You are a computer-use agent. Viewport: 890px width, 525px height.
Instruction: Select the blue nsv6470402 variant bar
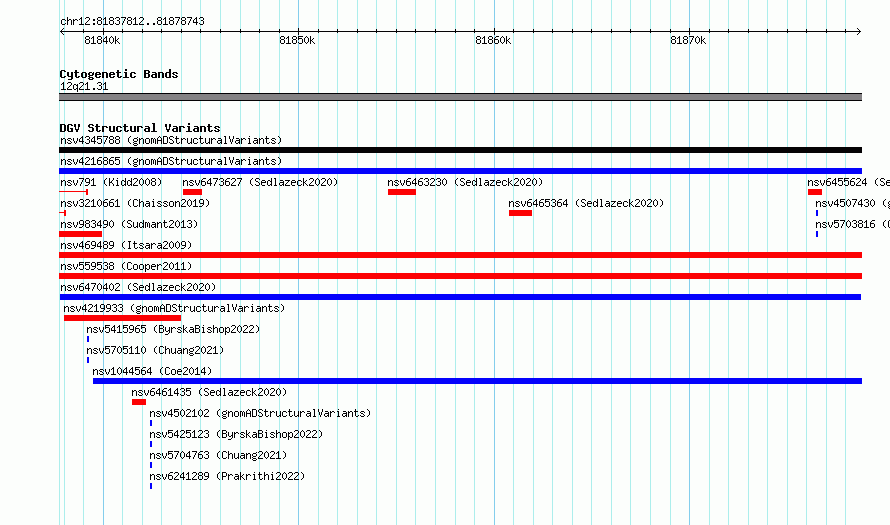tap(460, 297)
